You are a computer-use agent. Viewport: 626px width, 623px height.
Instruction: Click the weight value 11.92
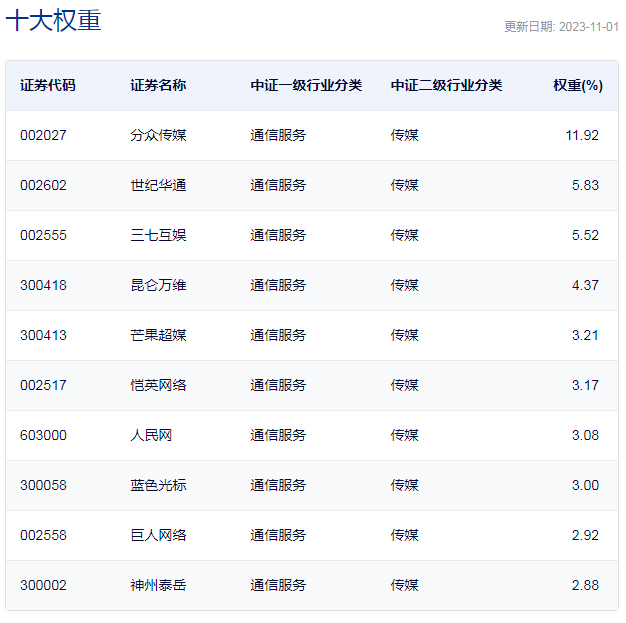584,136
